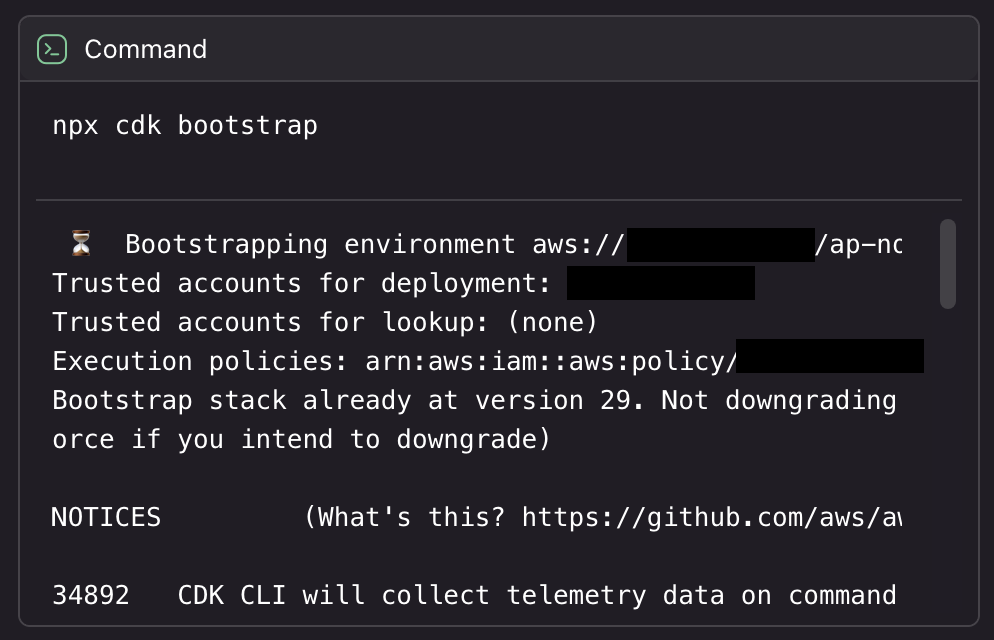Screen dimensions: 994x640
Task: Open the github.com/aws link in NOTICES
Action: pyautogui.click(x=711, y=517)
